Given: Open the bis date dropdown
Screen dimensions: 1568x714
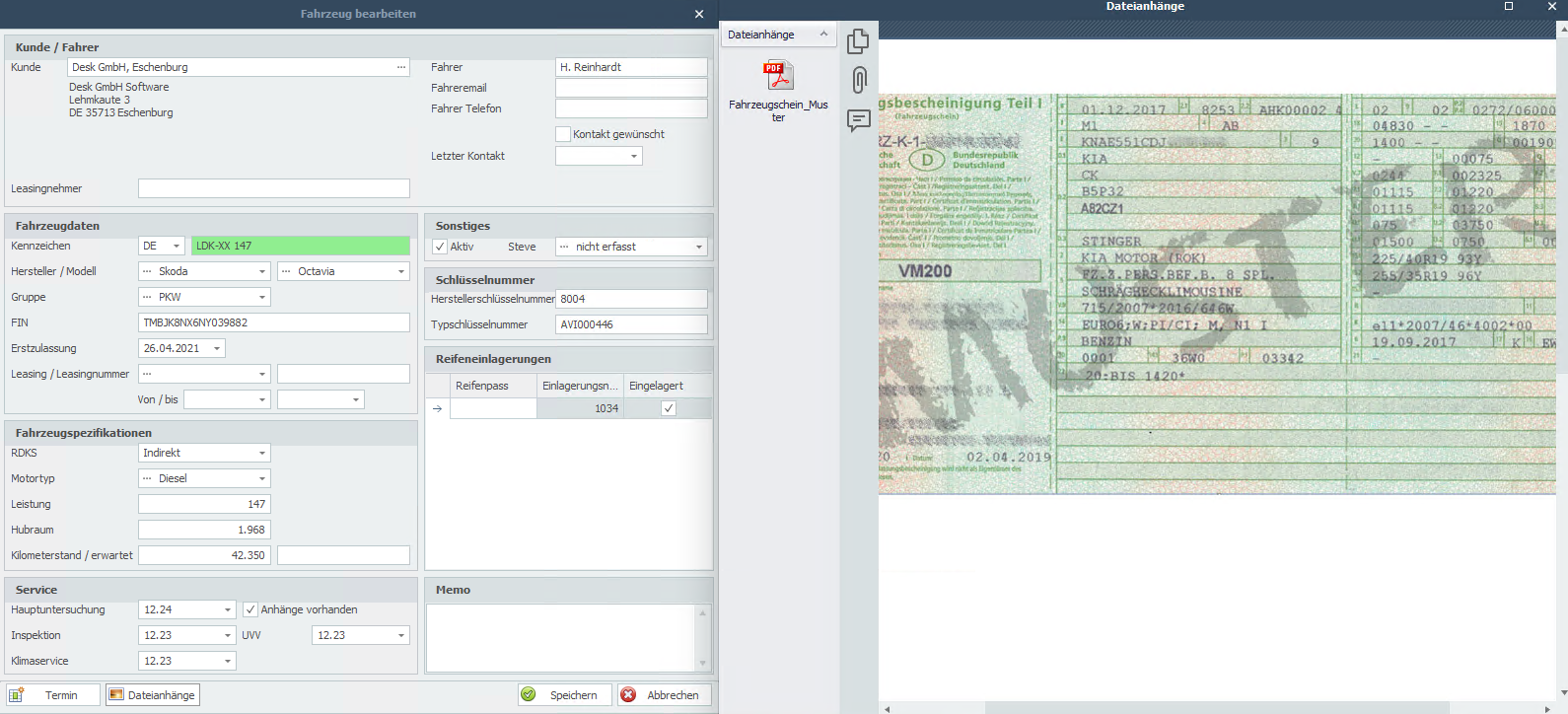Looking at the screenshot, I should pyautogui.click(x=356, y=399).
